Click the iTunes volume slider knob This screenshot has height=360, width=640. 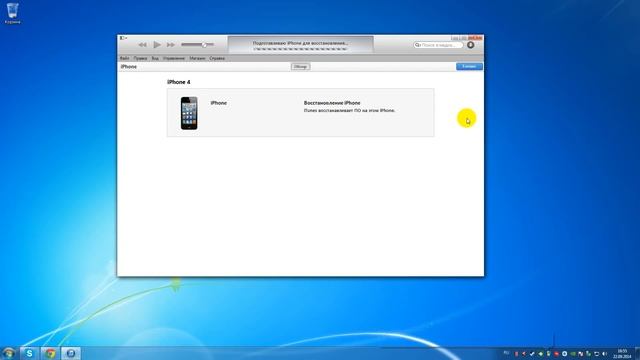click(204, 44)
